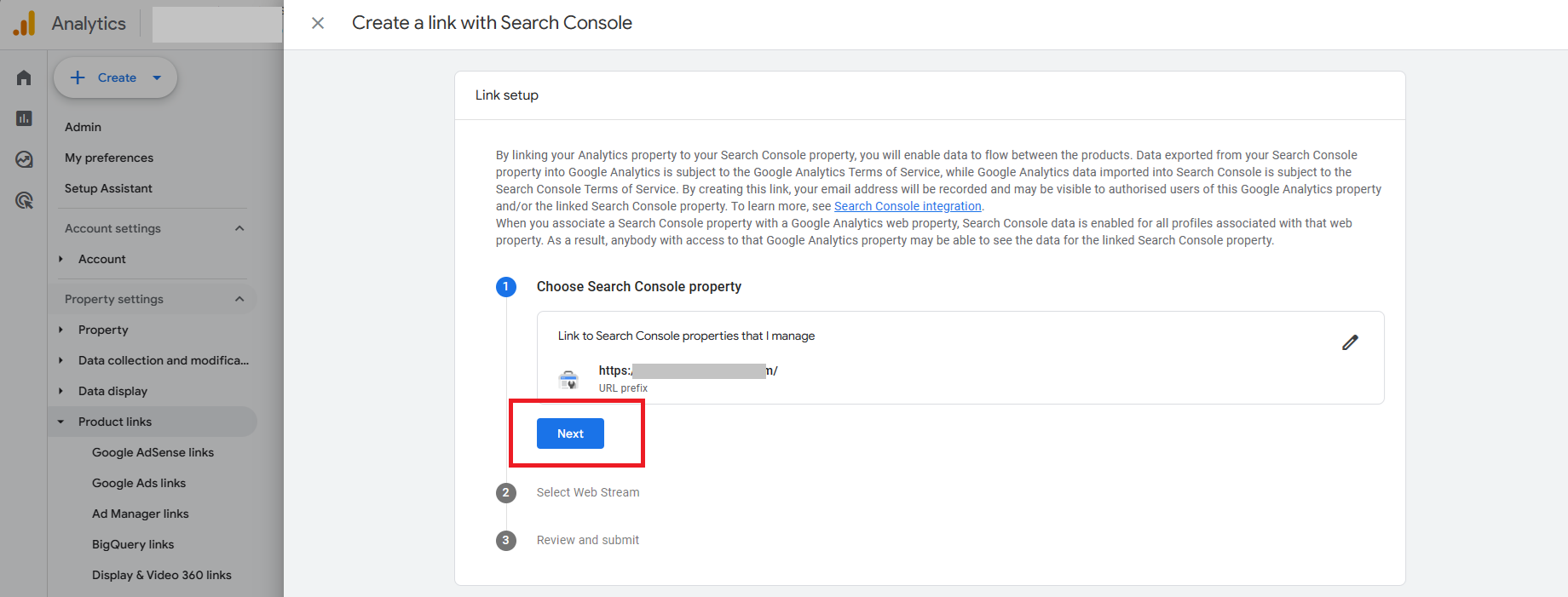Open the Reports bar chart icon
Screen dimensions: 1568x597
tap(24, 118)
